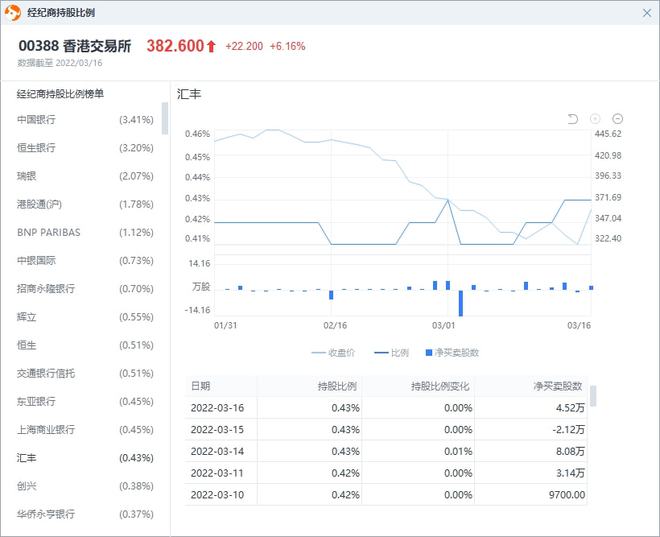Click the 汇丰 chart title
Screen dimensions: 660x537
pos(189,94)
